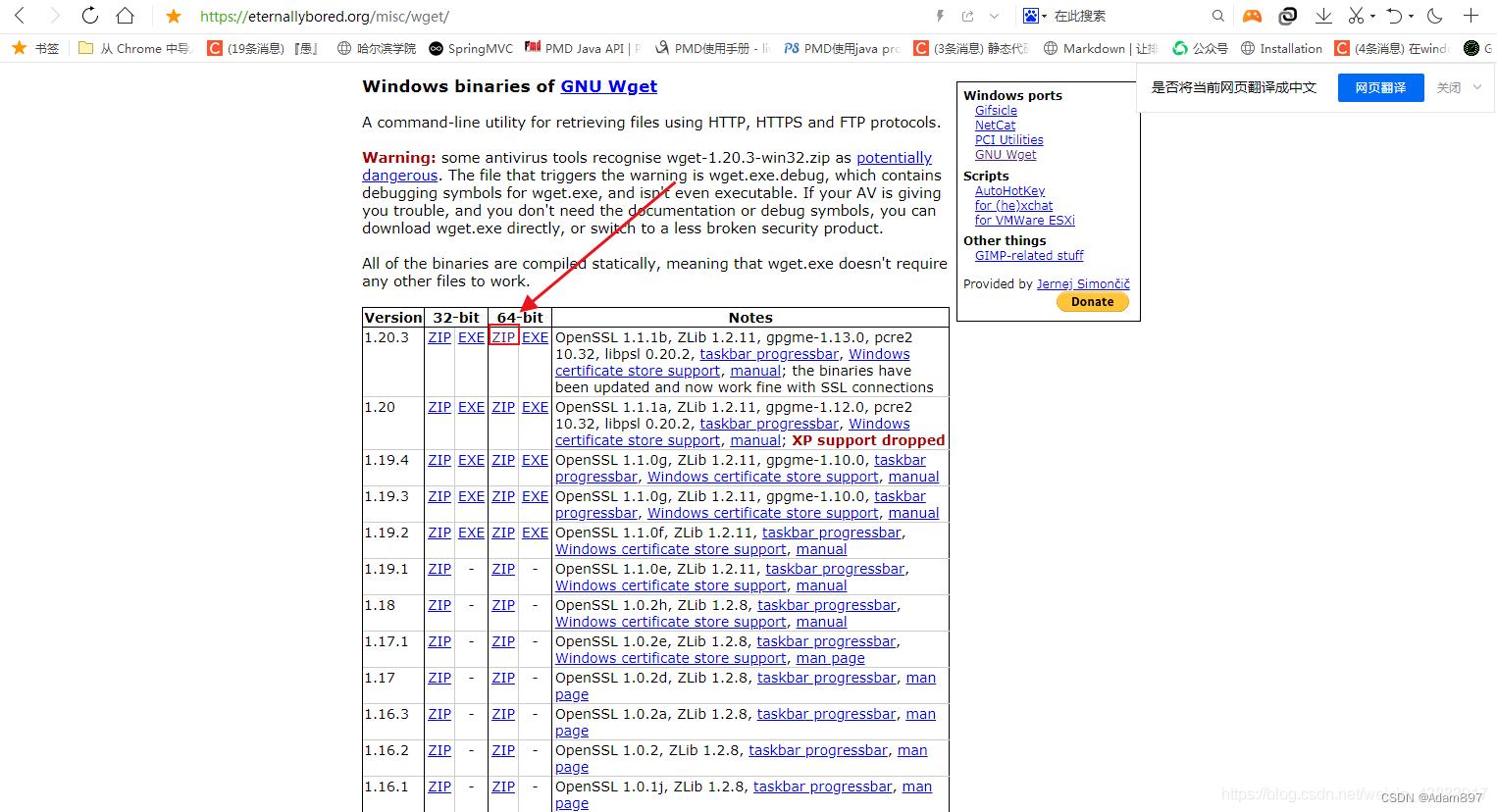Click the interlinked squares extension icon

tap(1288, 16)
